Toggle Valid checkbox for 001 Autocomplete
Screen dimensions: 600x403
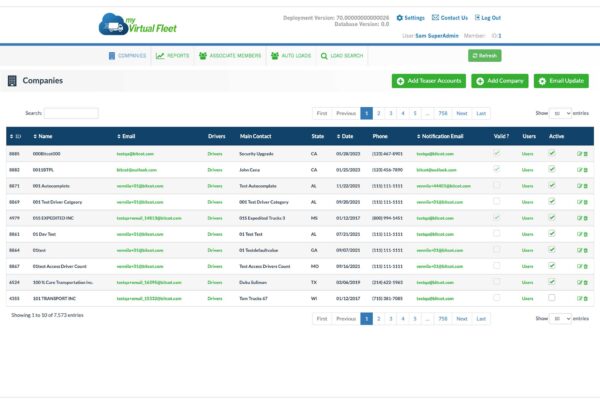[496, 186]
